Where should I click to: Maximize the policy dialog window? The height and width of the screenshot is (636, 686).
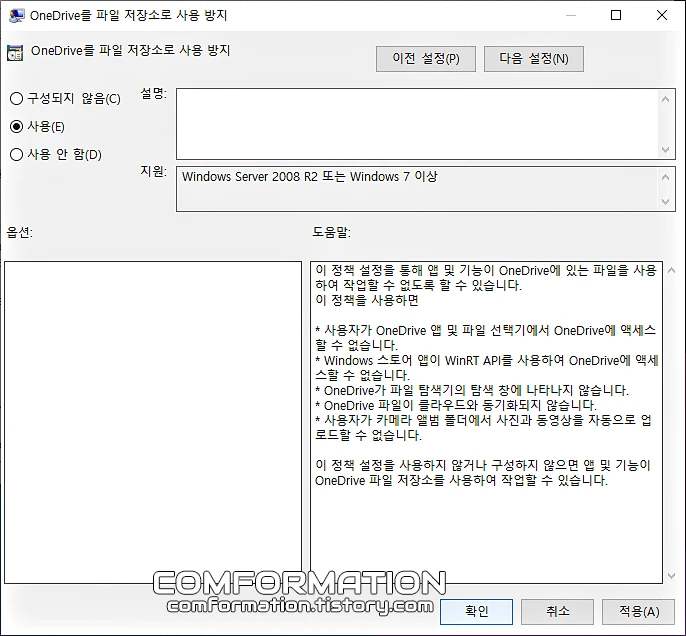(616, 15)
